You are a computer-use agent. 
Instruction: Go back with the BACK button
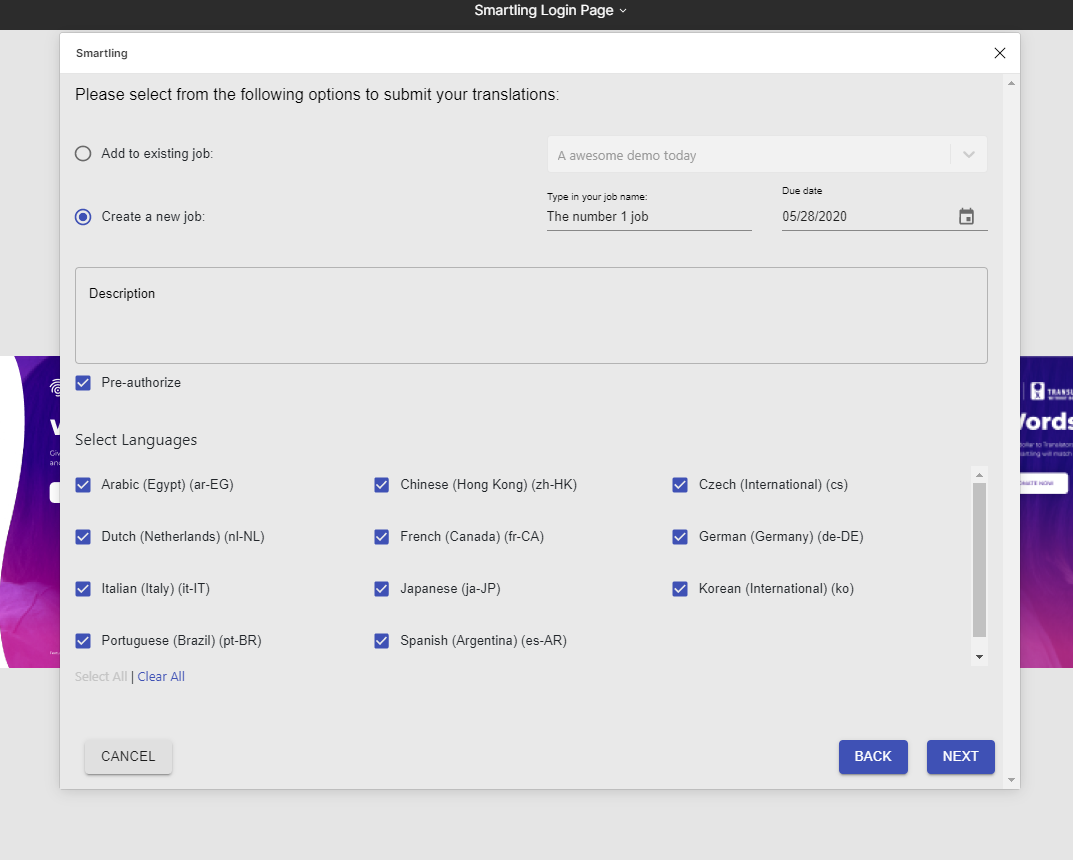pyautogui.click(x=873, y=757)
